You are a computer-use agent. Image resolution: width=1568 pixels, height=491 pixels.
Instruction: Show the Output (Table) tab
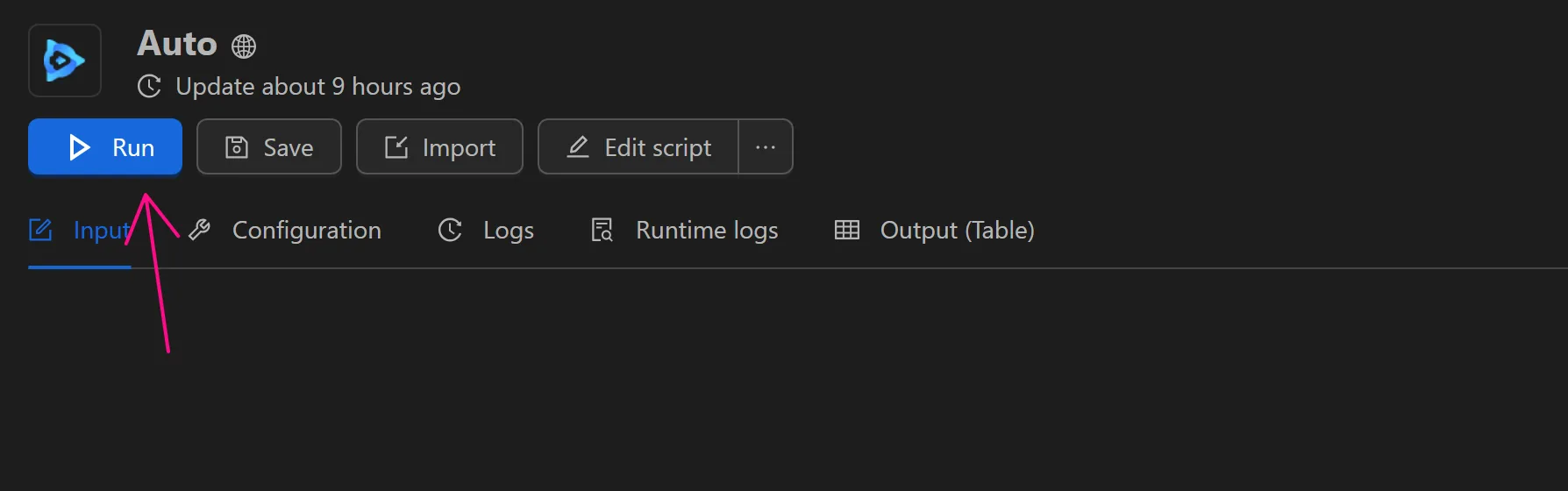tap(957, 231)
